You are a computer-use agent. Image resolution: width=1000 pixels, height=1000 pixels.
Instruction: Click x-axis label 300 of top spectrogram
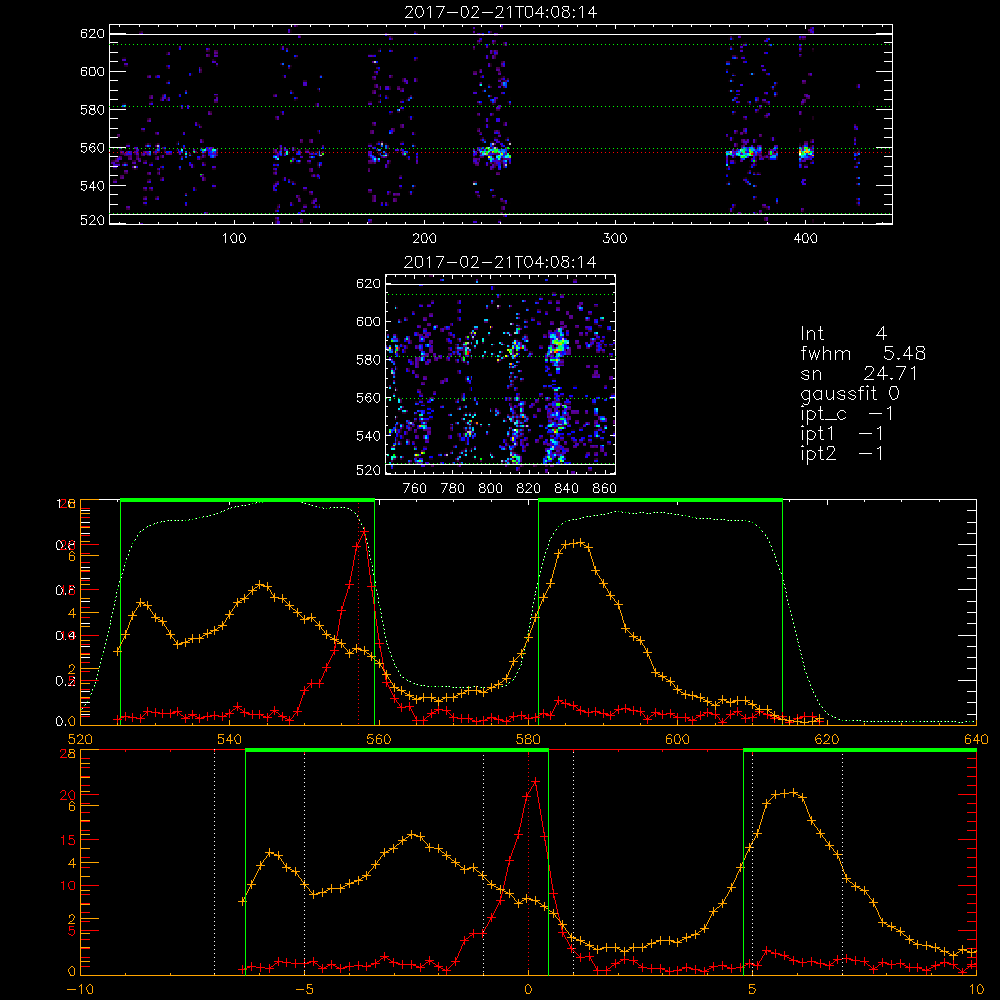point(615,239)
